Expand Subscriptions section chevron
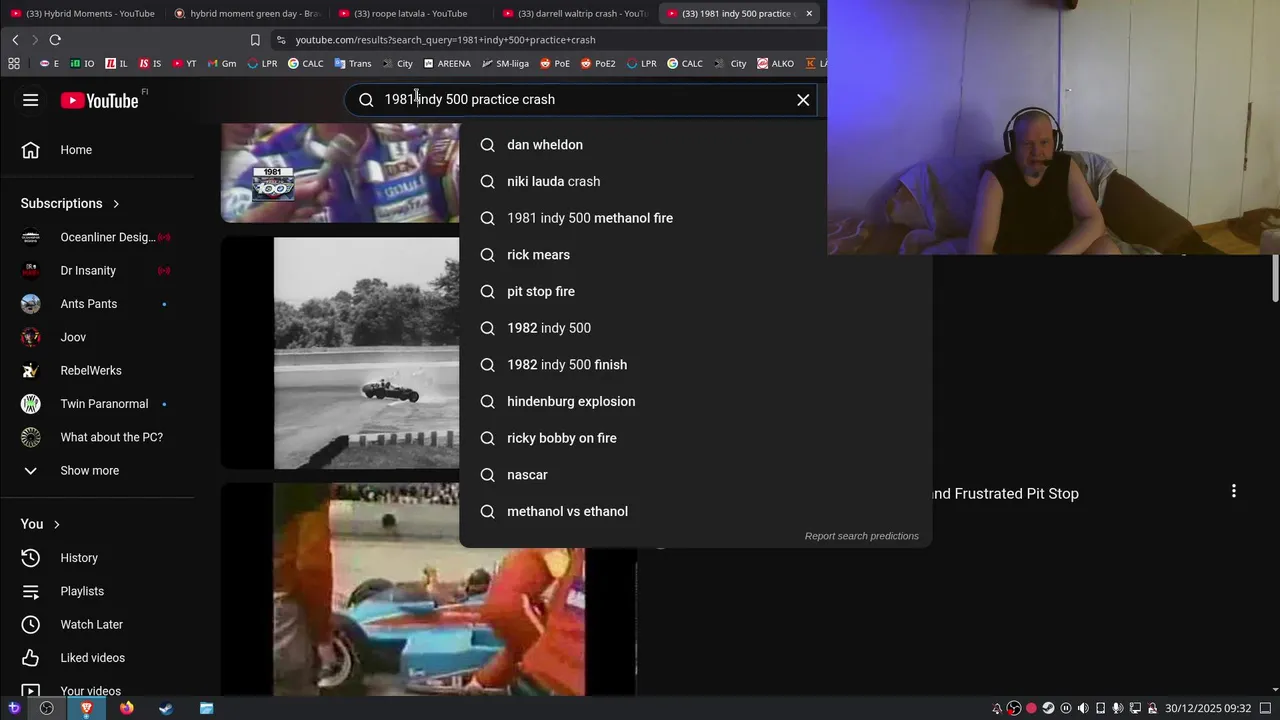The height and width of the screenshot is (720, 1280). coord(116,204)
